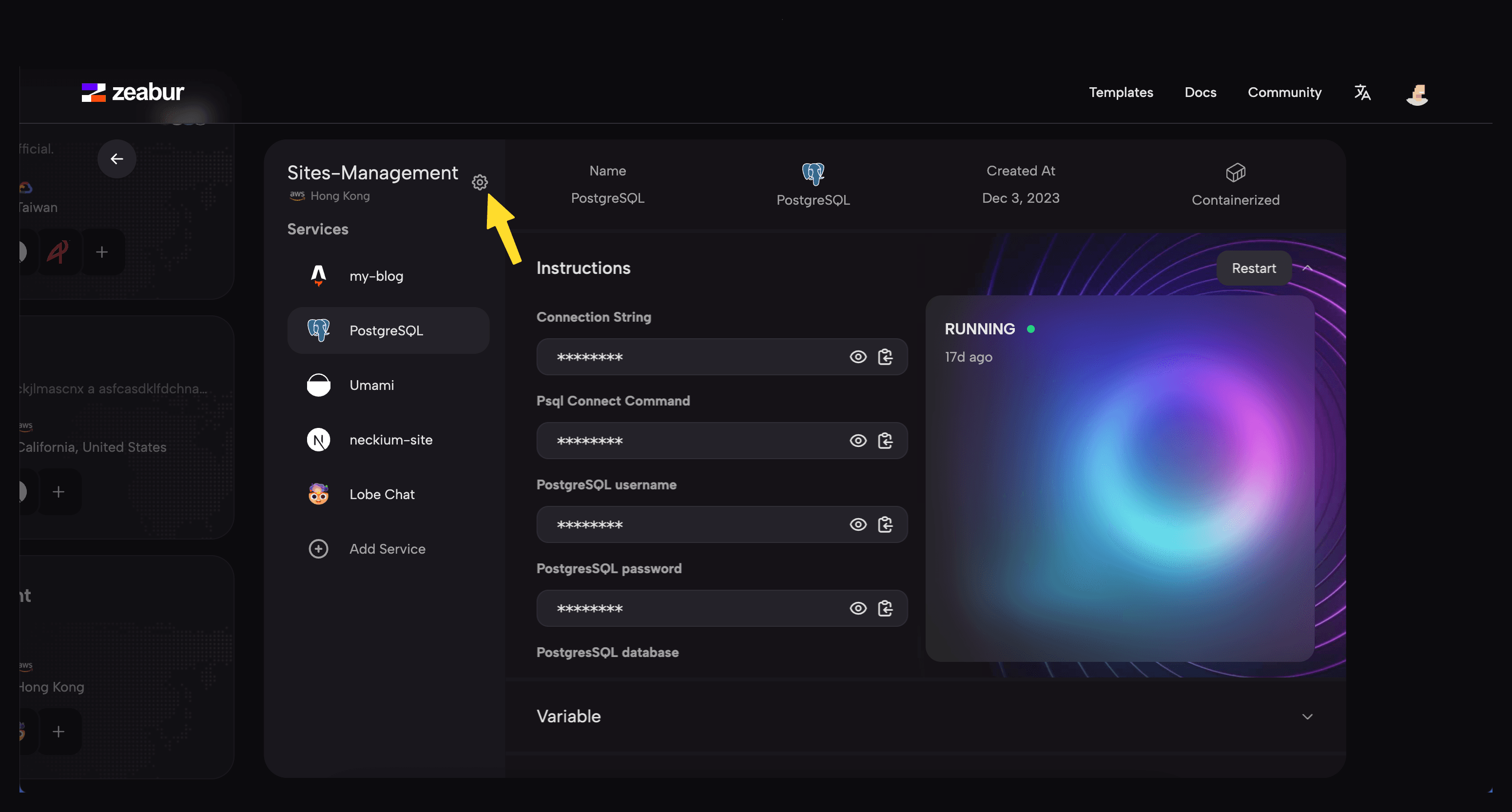Viewport: 1512px width, 812px height.
Task: Copy the Connection String value
Action: click(x=885, y=356)
